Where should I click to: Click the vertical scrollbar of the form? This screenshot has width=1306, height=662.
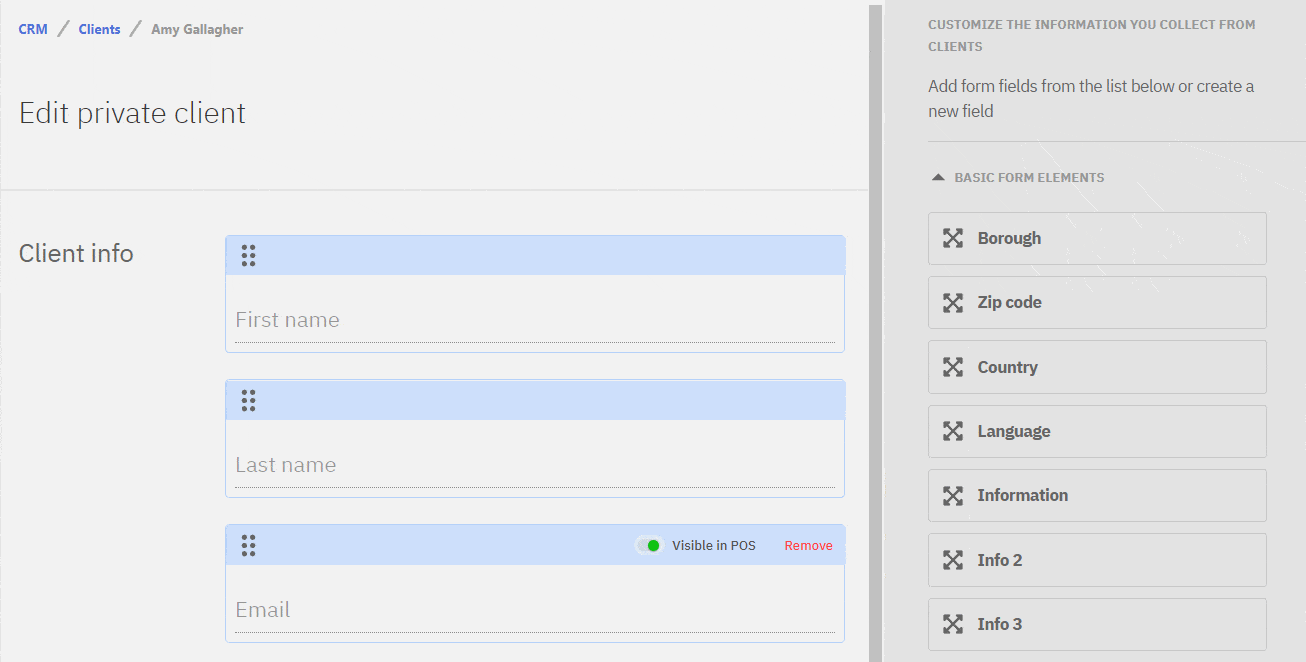point(875,330)
